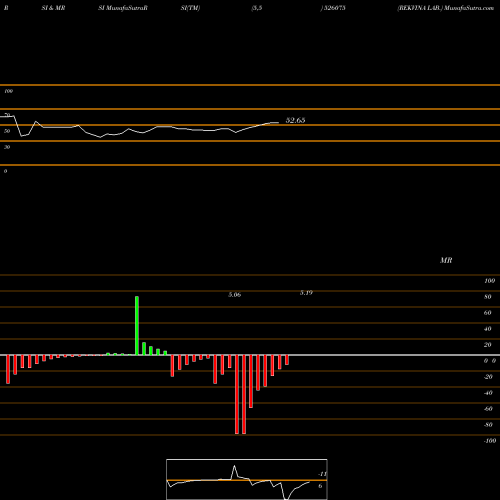Click the -40 label on the MR axis
Image resolution: width=500 pixels, height=500 pixels.
(488, 393)
